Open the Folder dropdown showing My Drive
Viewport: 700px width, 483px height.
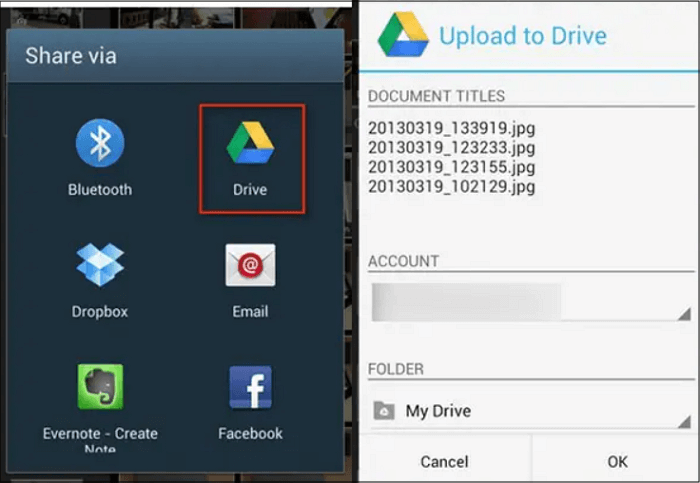tap(530, 411)
